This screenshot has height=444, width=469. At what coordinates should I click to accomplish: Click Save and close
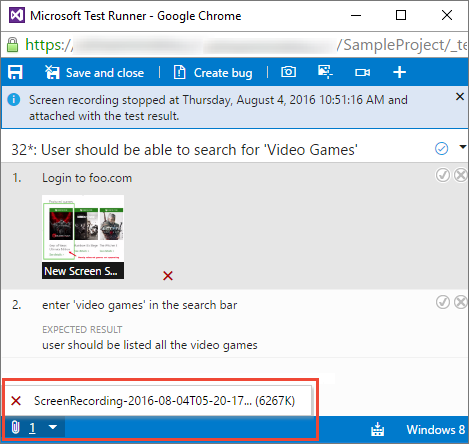(94, 73)
